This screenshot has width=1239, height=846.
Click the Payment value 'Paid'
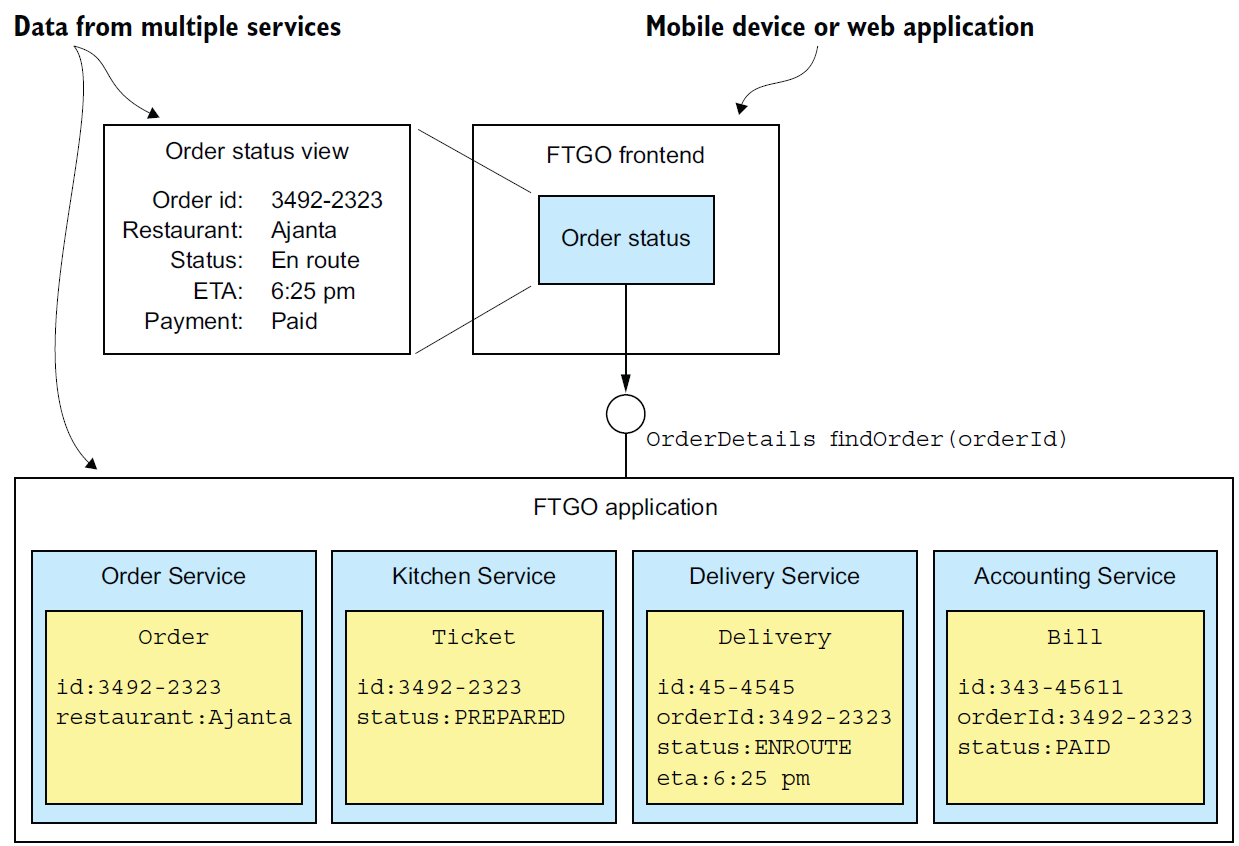(294, 321)
